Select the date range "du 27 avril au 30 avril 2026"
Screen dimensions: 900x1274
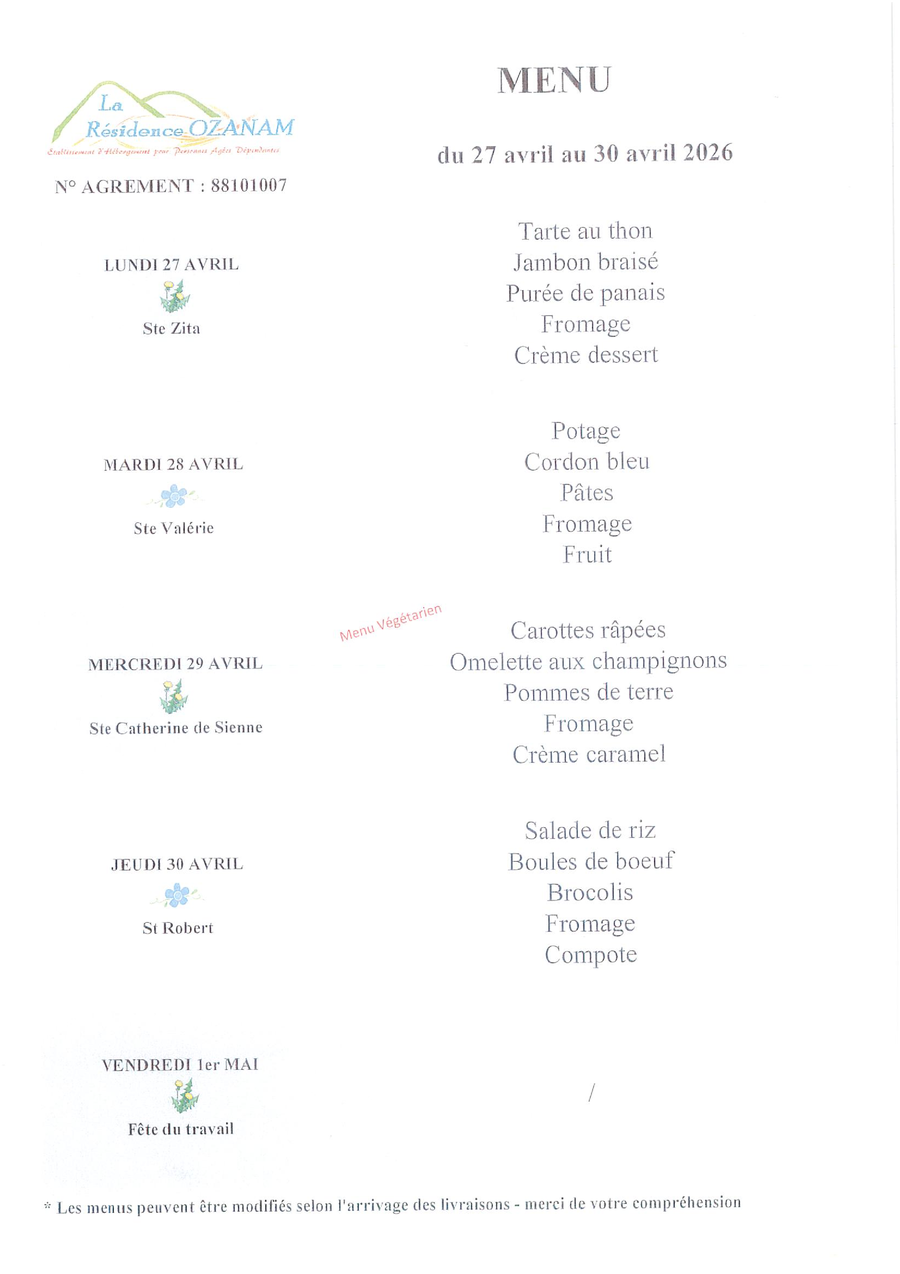[585, 154]
